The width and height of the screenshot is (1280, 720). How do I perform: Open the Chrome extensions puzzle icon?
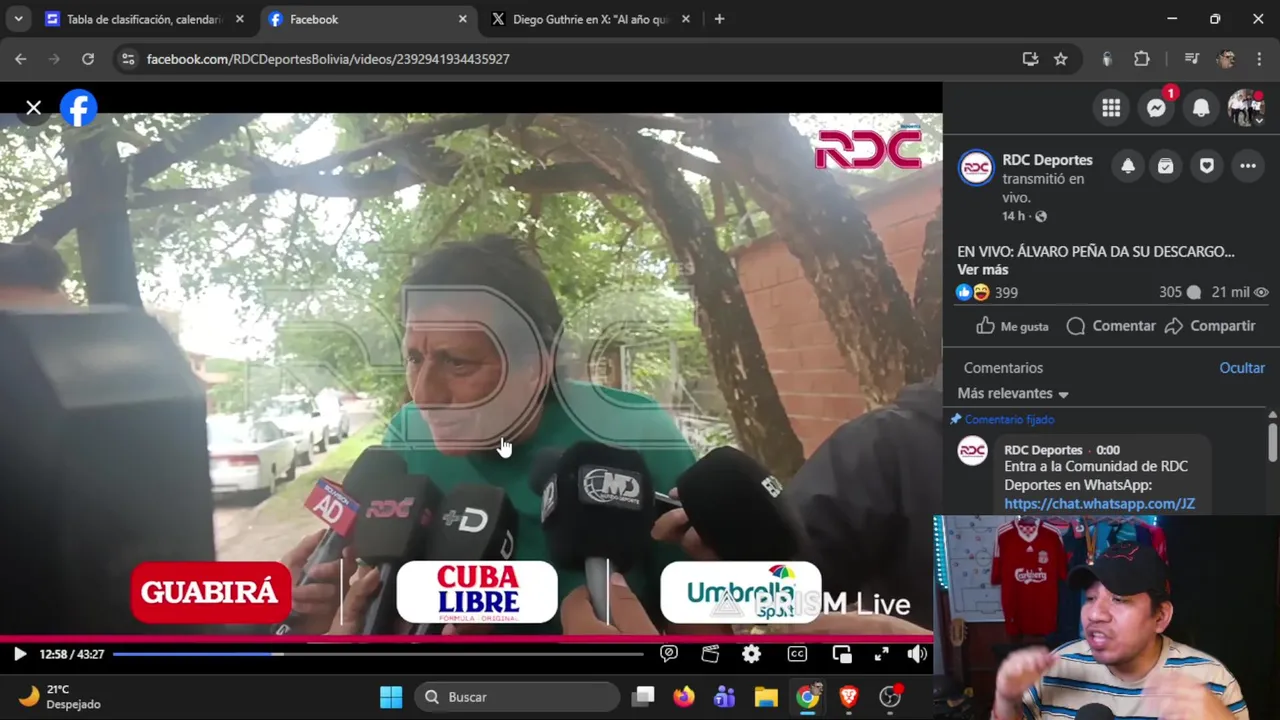pyautogui.click(x=1142, y=59)
